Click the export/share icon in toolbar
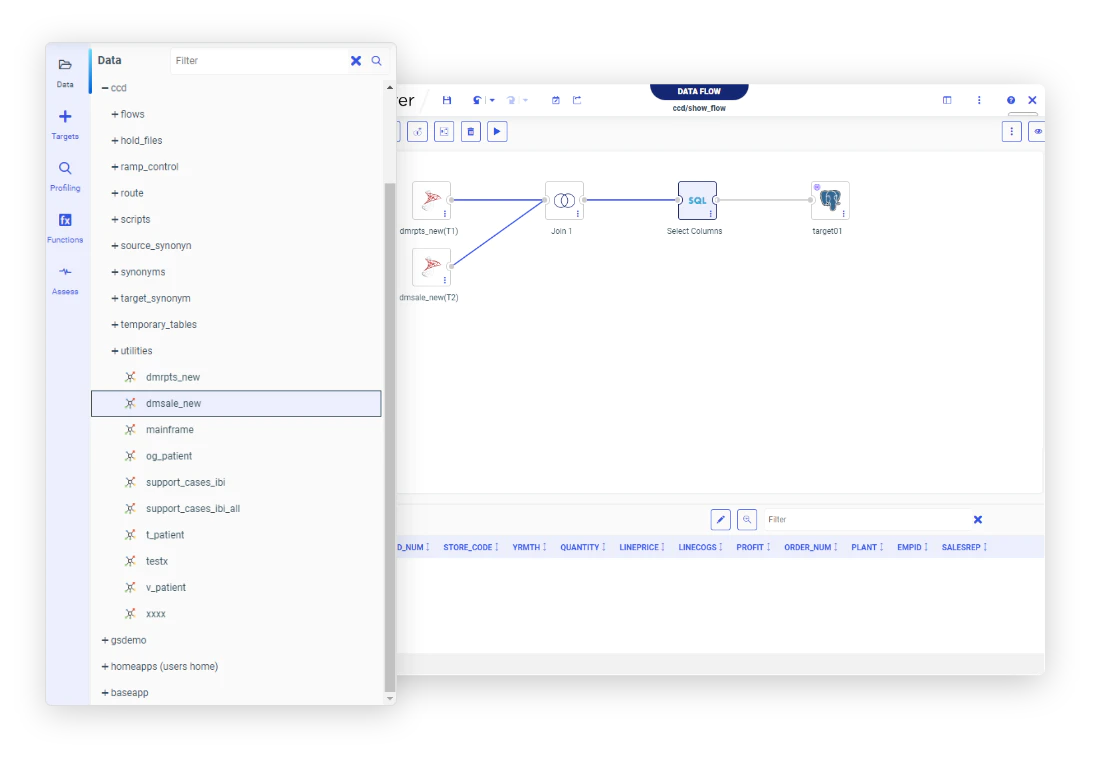Screen dimensions: 1096x759 click(x=577, y=100)
